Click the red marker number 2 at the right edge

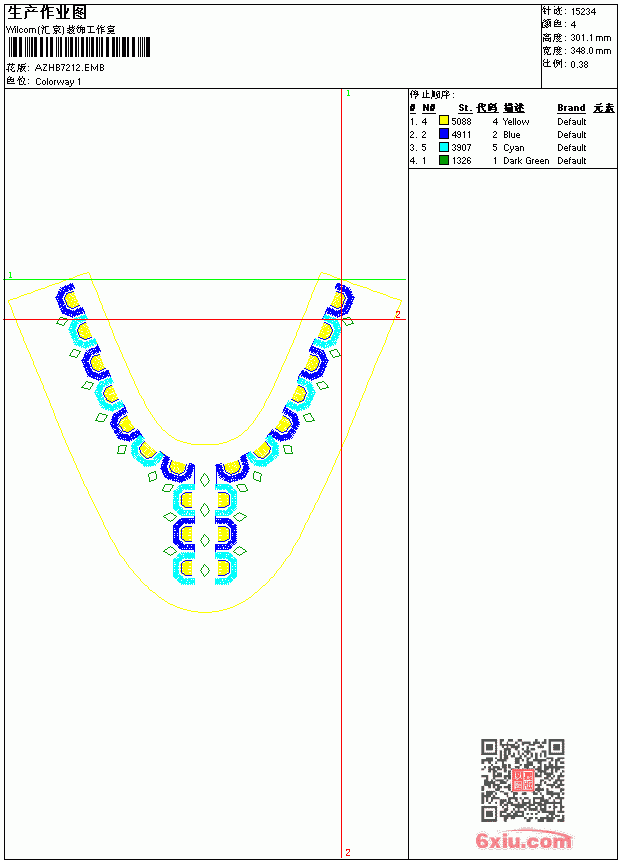(x=398, y=314)
